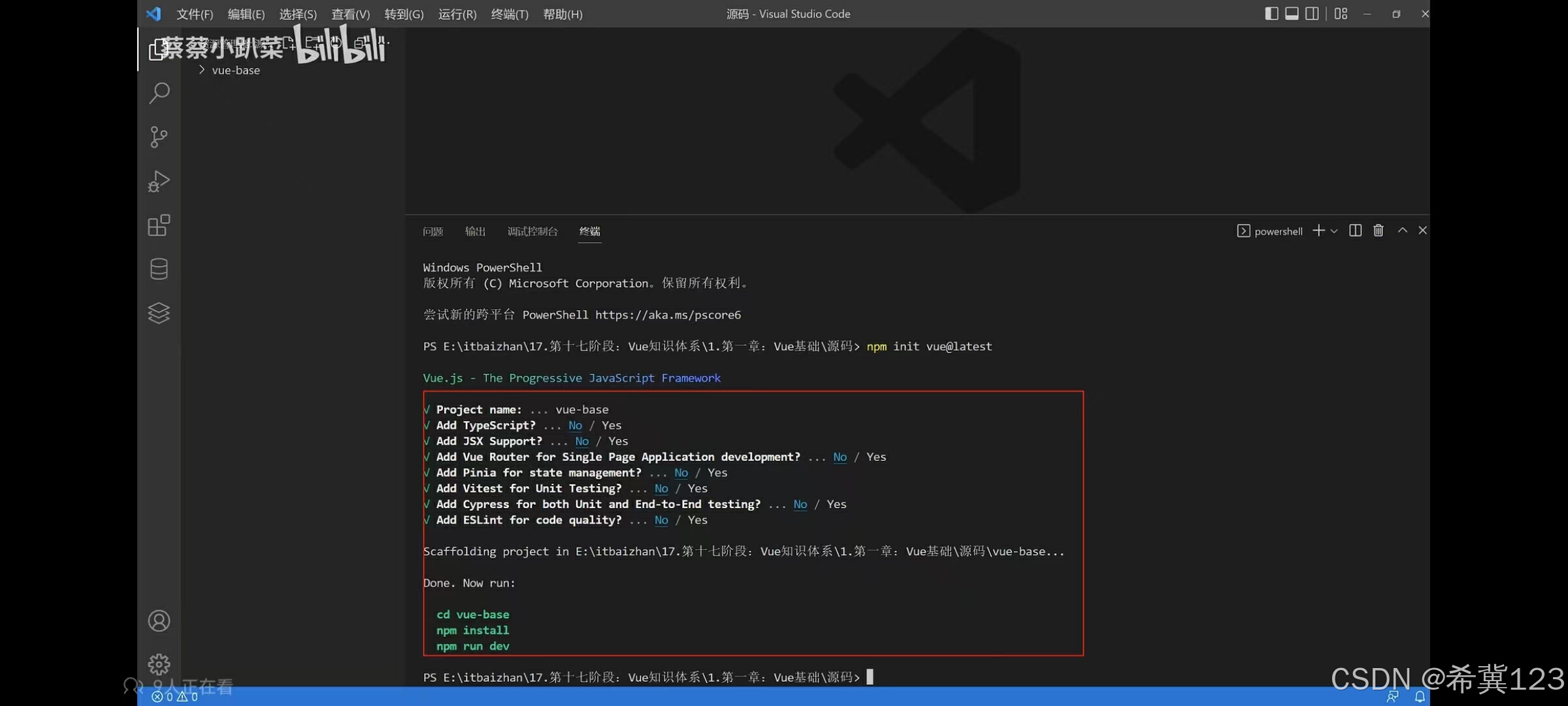Open Run and Debug view
This screenshot has width=1568, height=706.
point(159,181)
